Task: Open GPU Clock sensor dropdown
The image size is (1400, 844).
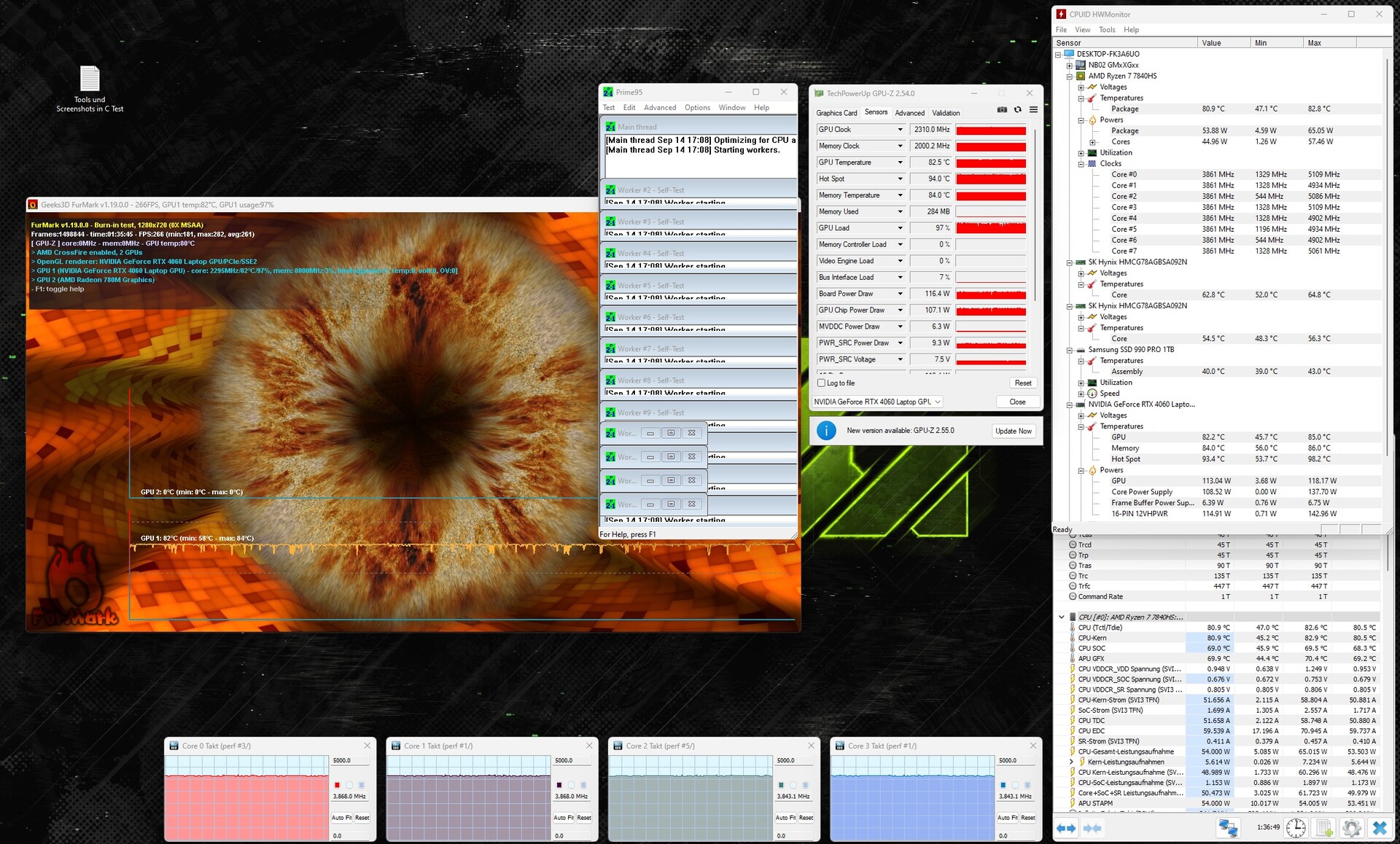Action: (x=900, y=130)
